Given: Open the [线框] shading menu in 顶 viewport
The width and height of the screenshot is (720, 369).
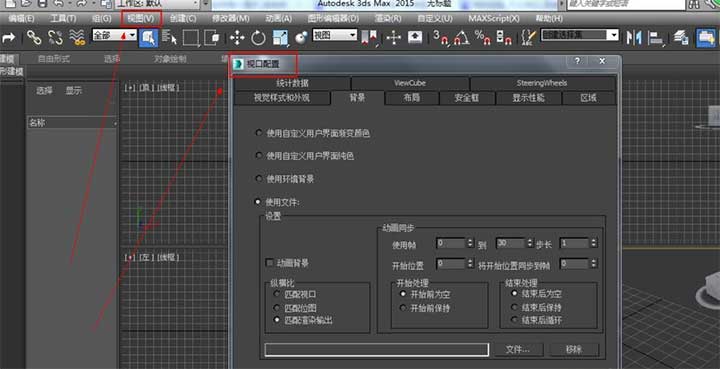Looking at the screenshot, I should [x=168, y=87].
